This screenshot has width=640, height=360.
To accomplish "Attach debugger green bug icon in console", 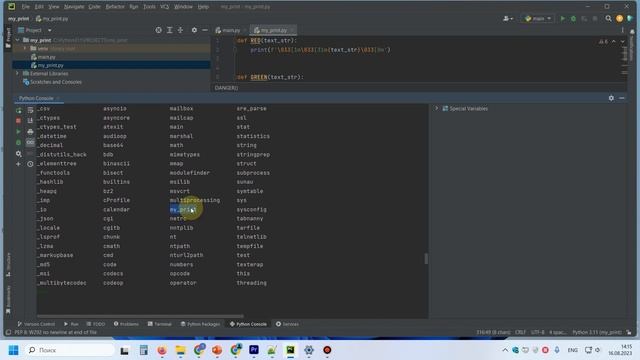I will click(x=18, y=142).
